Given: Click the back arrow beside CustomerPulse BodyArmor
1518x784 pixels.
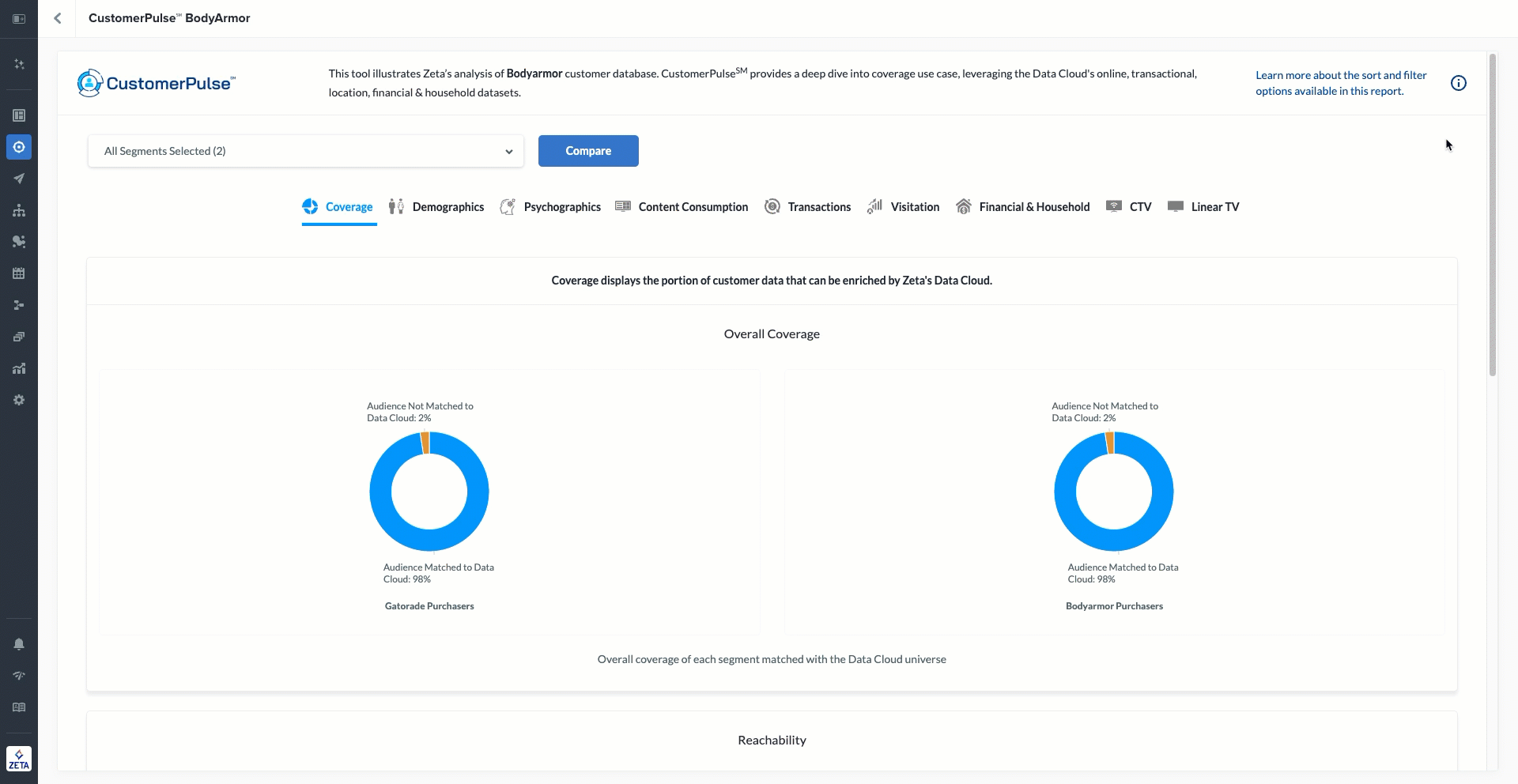Looking at the screenshot, I should pyautogui.click(x=58, y=18).
